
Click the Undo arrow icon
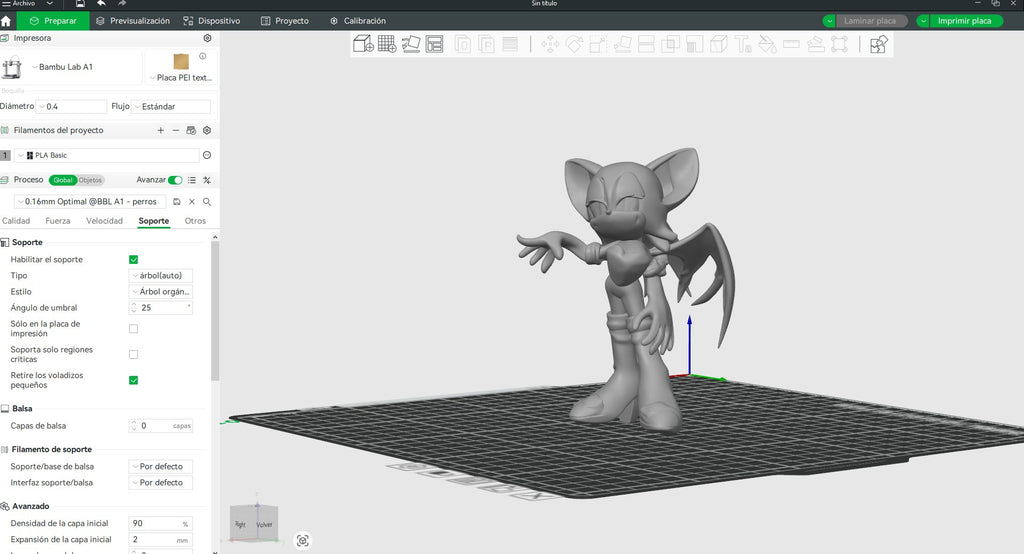(x=101, y=3)
